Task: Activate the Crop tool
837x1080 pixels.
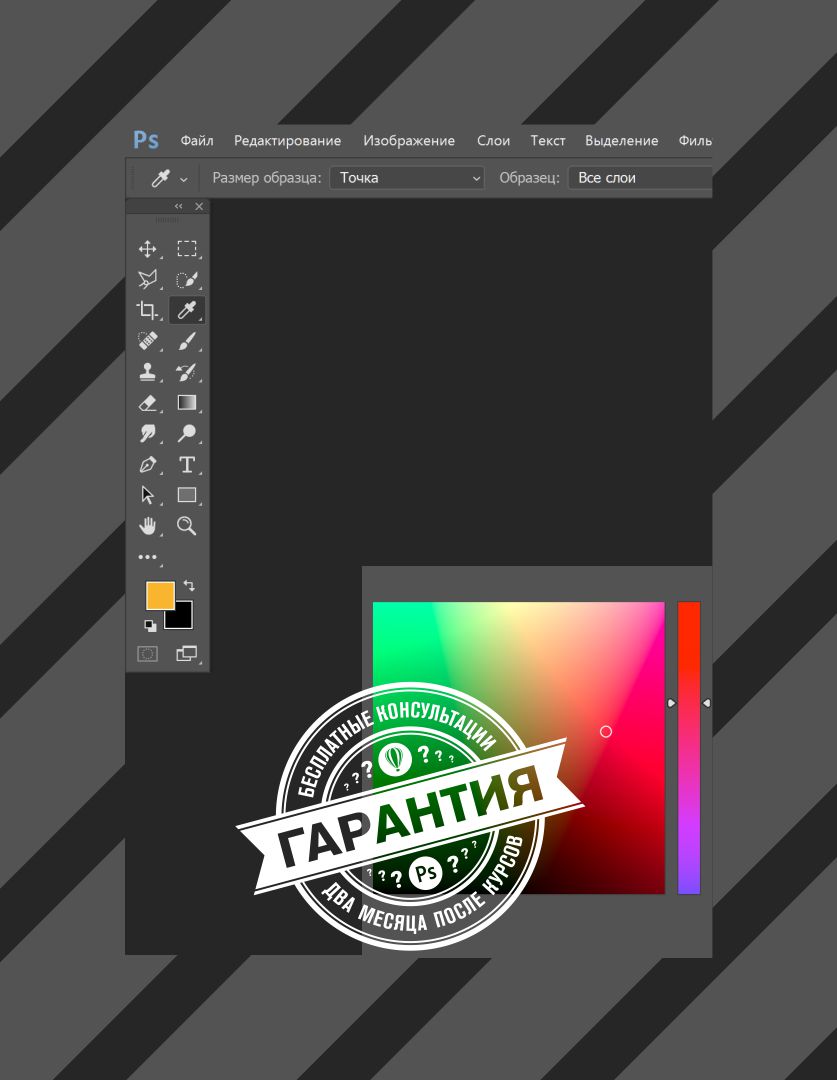Action: click(x=148, y=310)
